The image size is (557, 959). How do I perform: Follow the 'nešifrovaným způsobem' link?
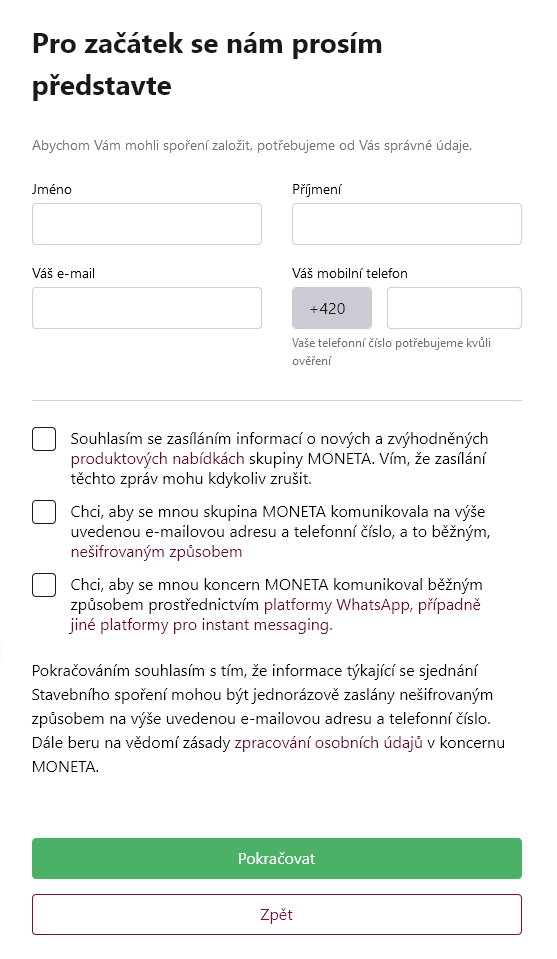pyautogui.click(x=157, y=552)
